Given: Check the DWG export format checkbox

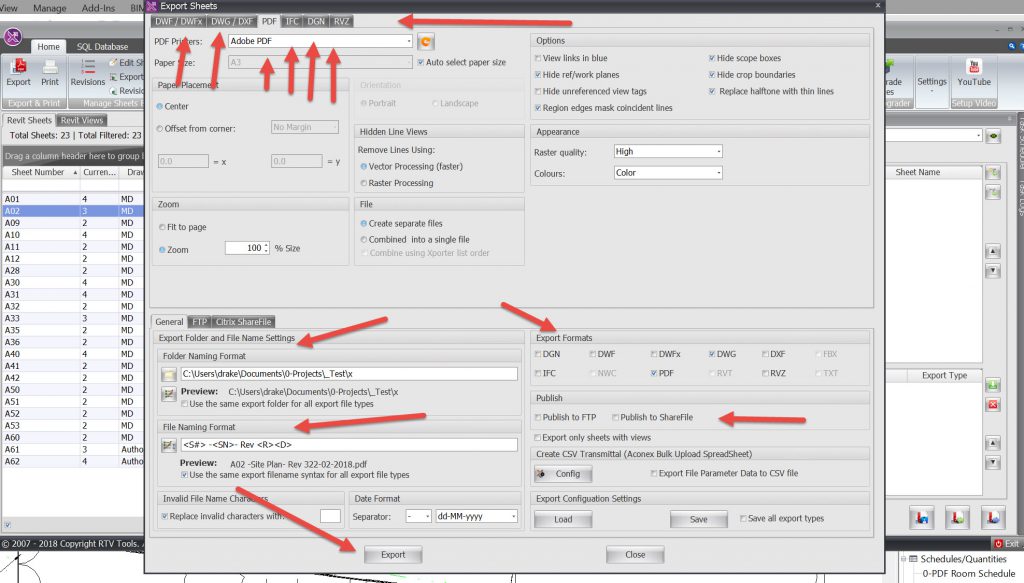Looking at the screenshot, I should pyautogui.click(x=712, y=354).
